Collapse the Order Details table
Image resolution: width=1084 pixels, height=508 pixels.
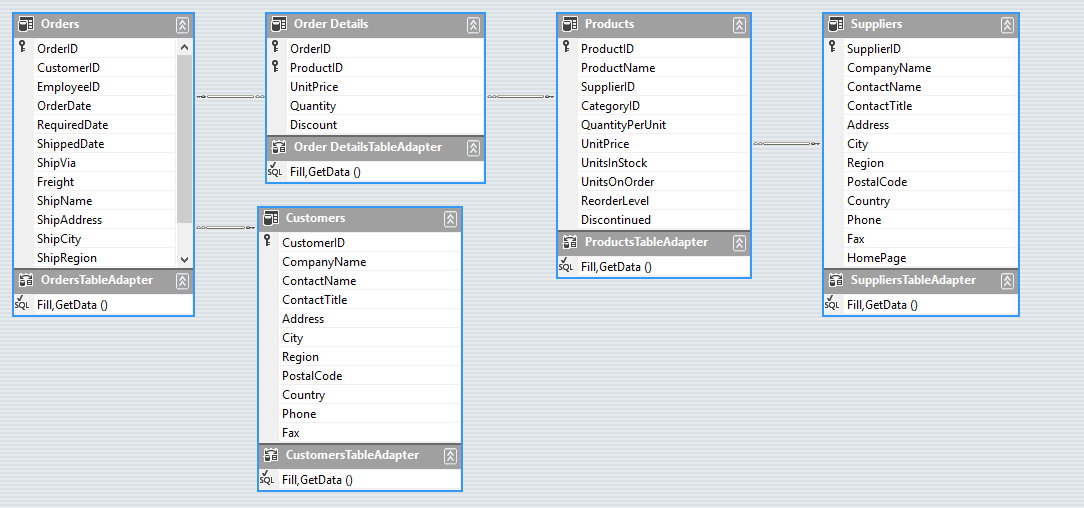tap(474, 25)
